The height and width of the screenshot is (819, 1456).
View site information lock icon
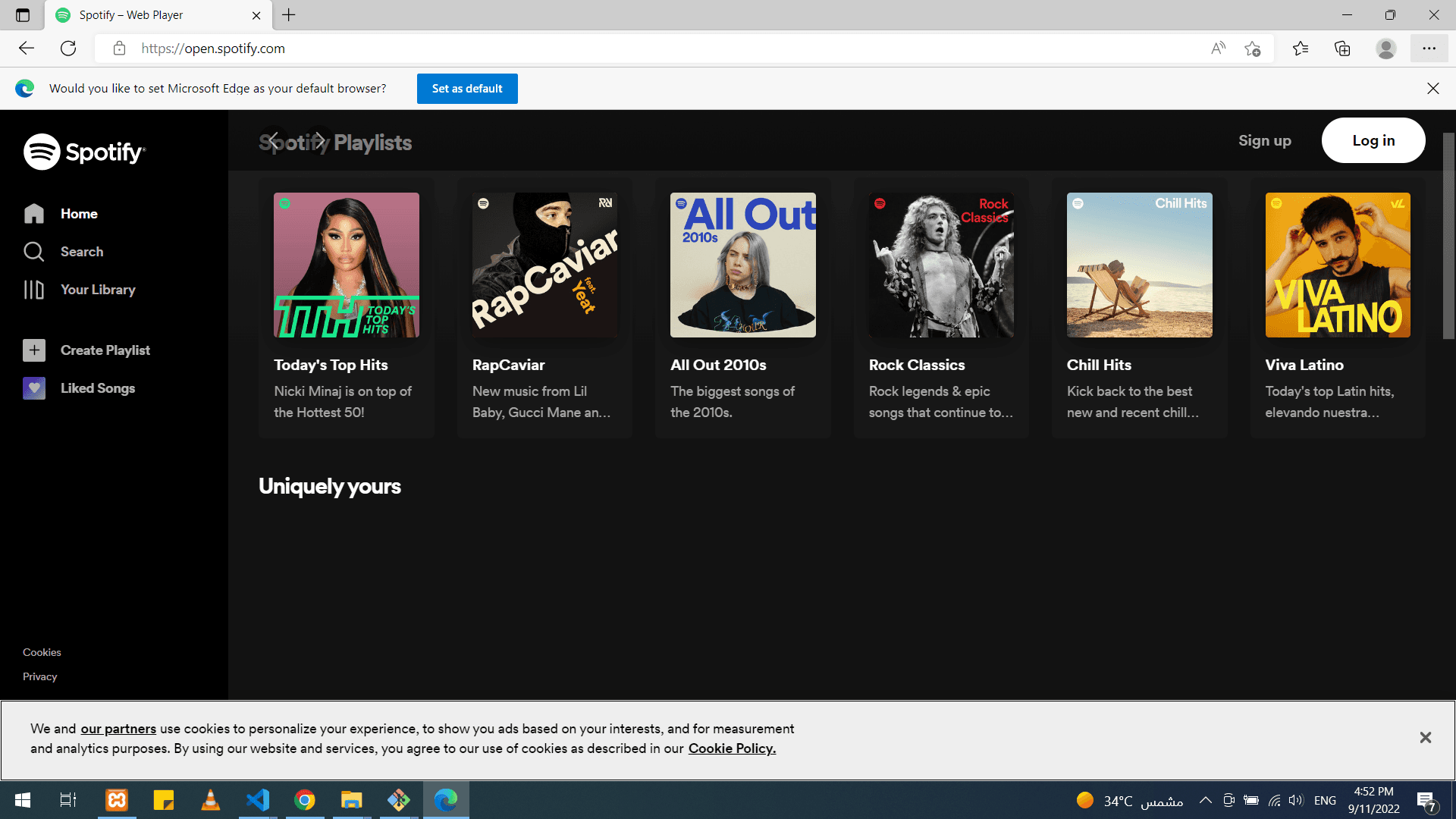click(x=119, y=49)
